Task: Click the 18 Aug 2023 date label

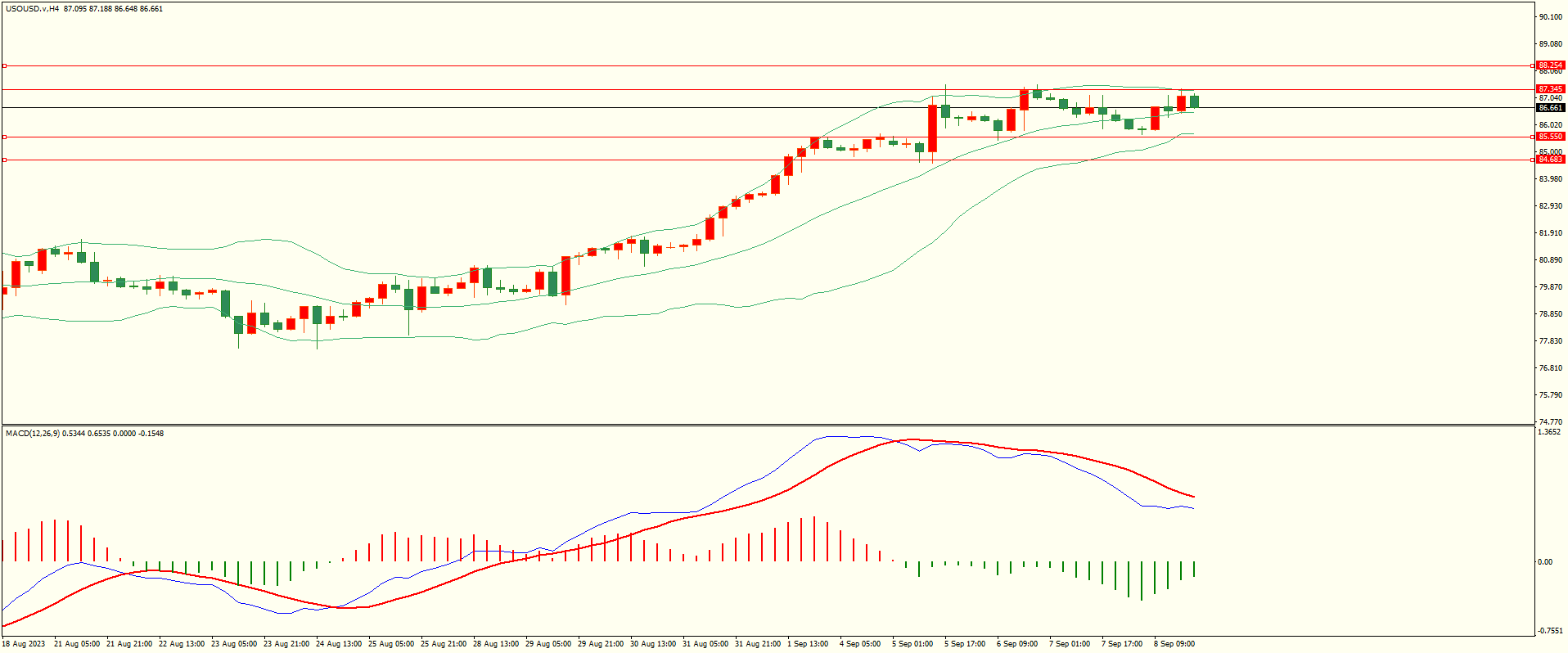Action: 24,644
